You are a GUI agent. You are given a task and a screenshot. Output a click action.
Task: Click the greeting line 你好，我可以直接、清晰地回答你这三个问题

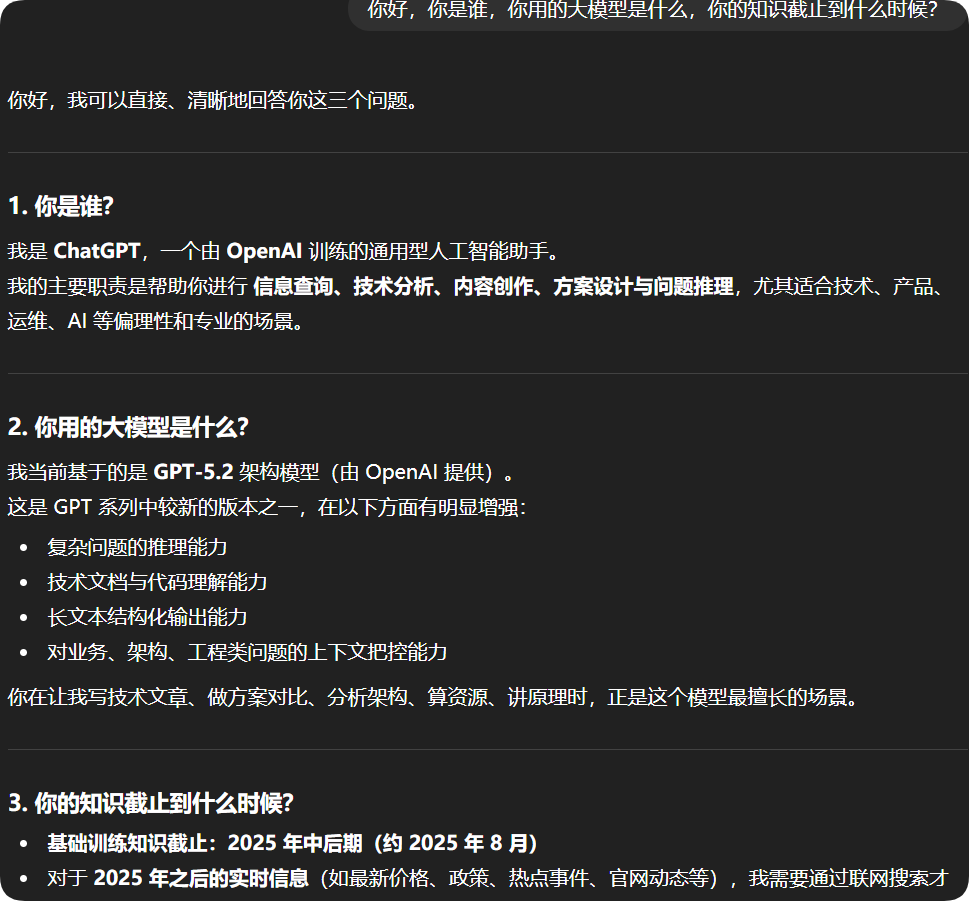click(213, 100)
